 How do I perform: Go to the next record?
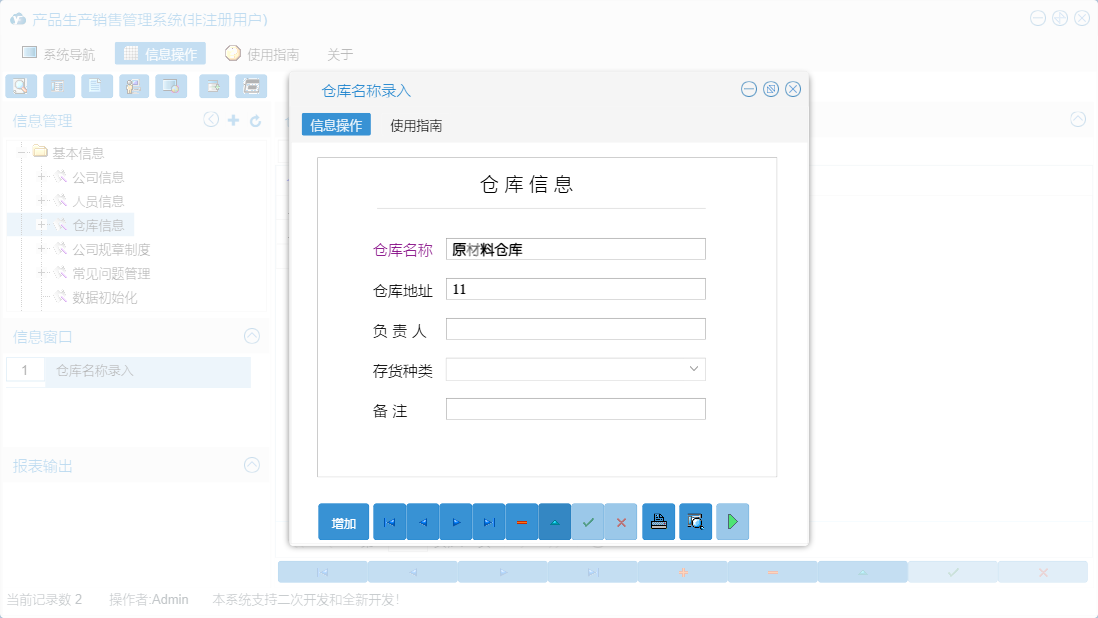click(455, 521)
